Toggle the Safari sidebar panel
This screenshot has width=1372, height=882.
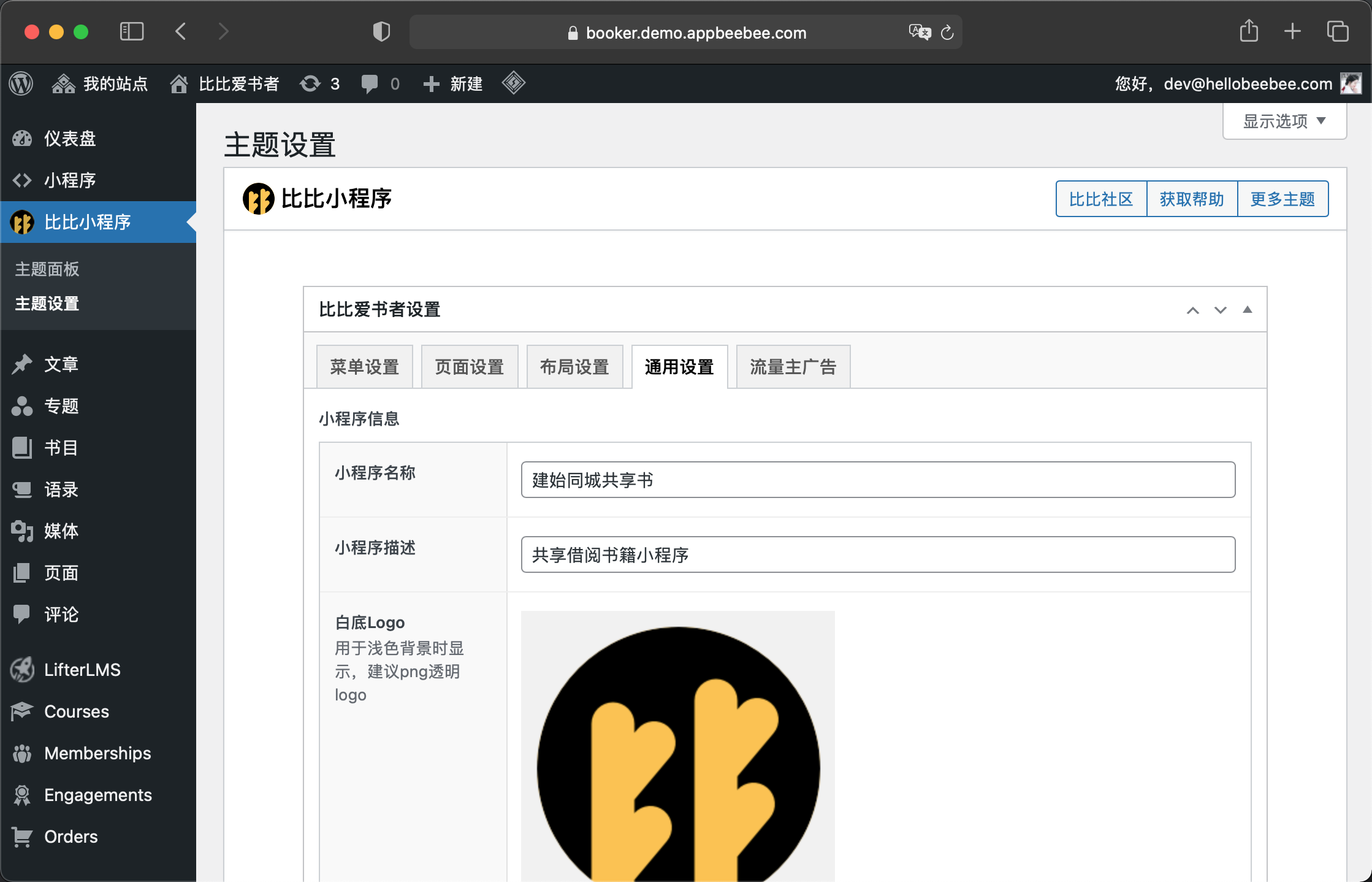click(132, 31)
